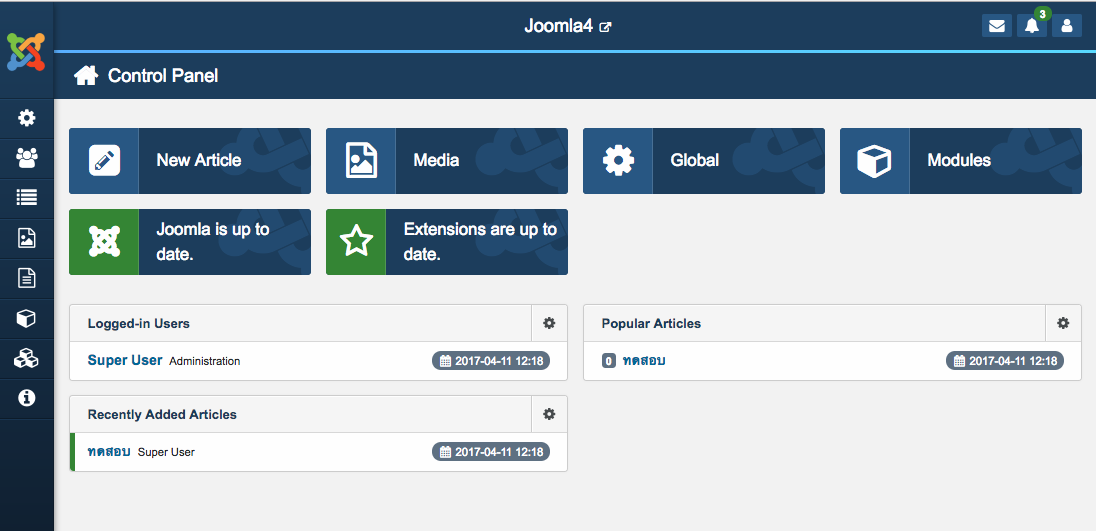Open the gear System menu in sidebar
1096x531 pixels.
tap(27, 118)
